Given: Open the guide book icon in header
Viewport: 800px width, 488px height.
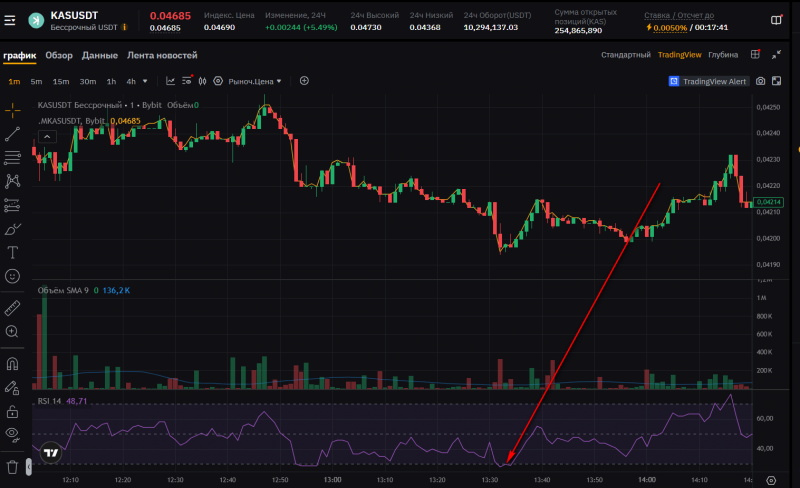Looking at the screenshot, I should pos(776,20).
